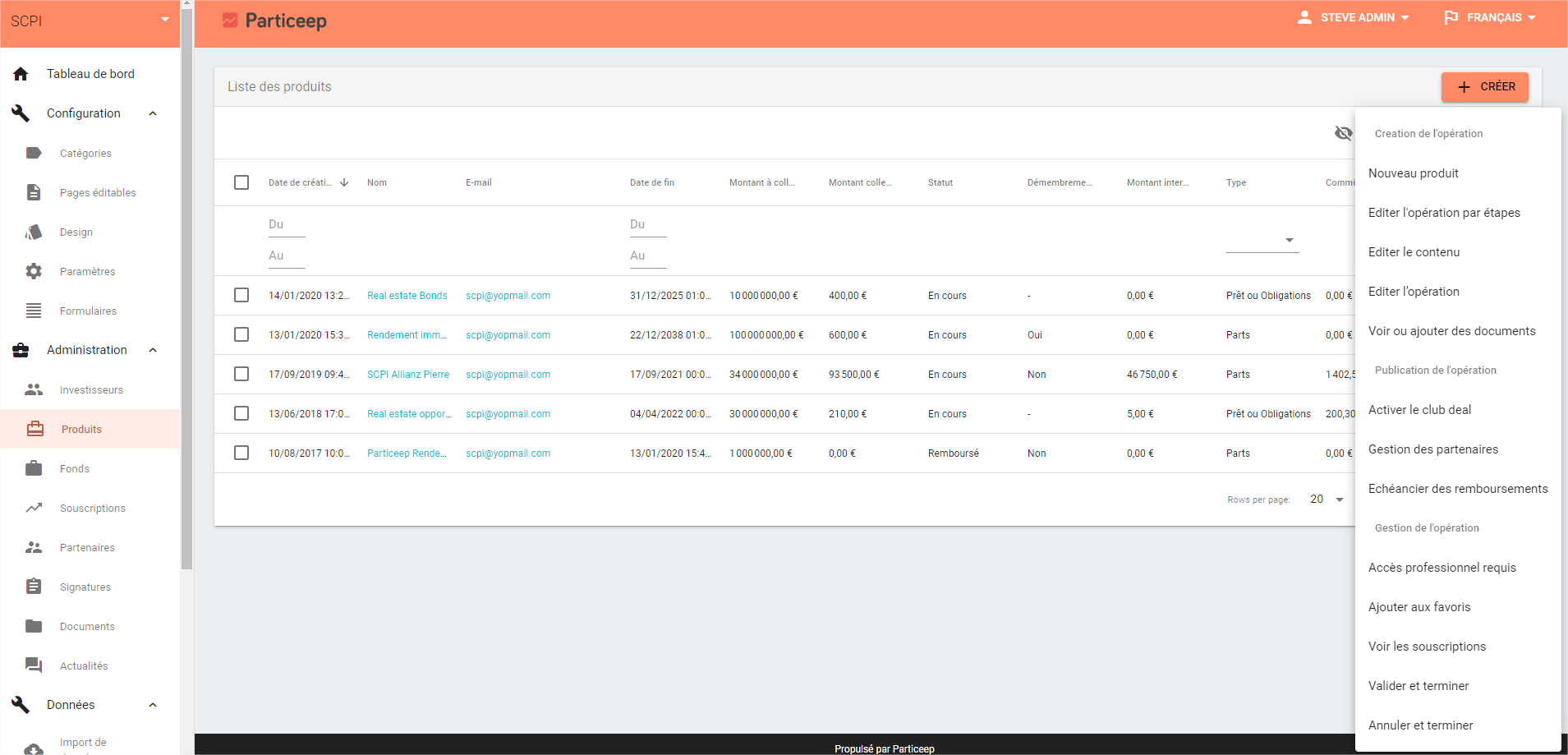1568x755 pixels.
Task: Open the Particeep Rende... product link
Action: point(407,453)
